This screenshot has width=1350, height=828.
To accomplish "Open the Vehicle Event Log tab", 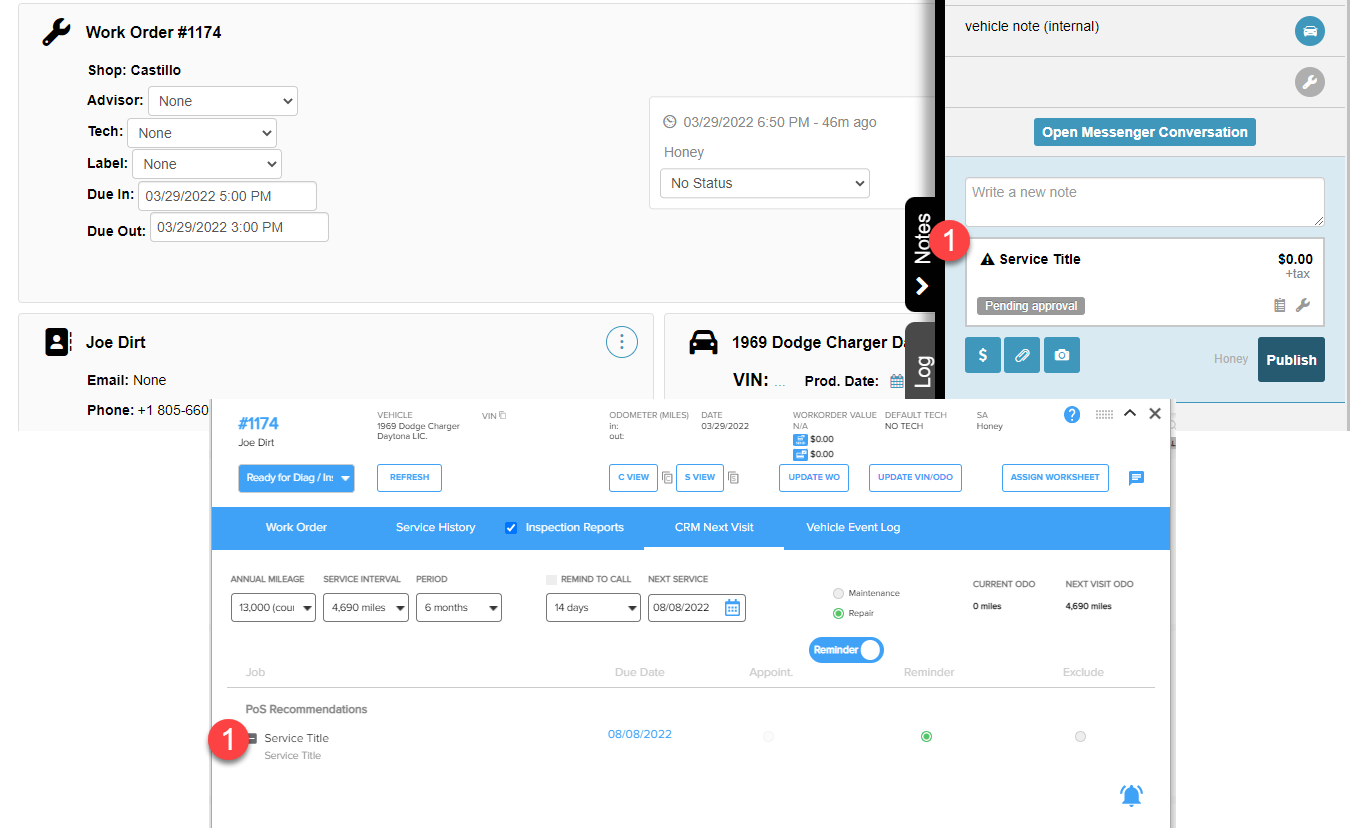I will [x=853, y=527].
